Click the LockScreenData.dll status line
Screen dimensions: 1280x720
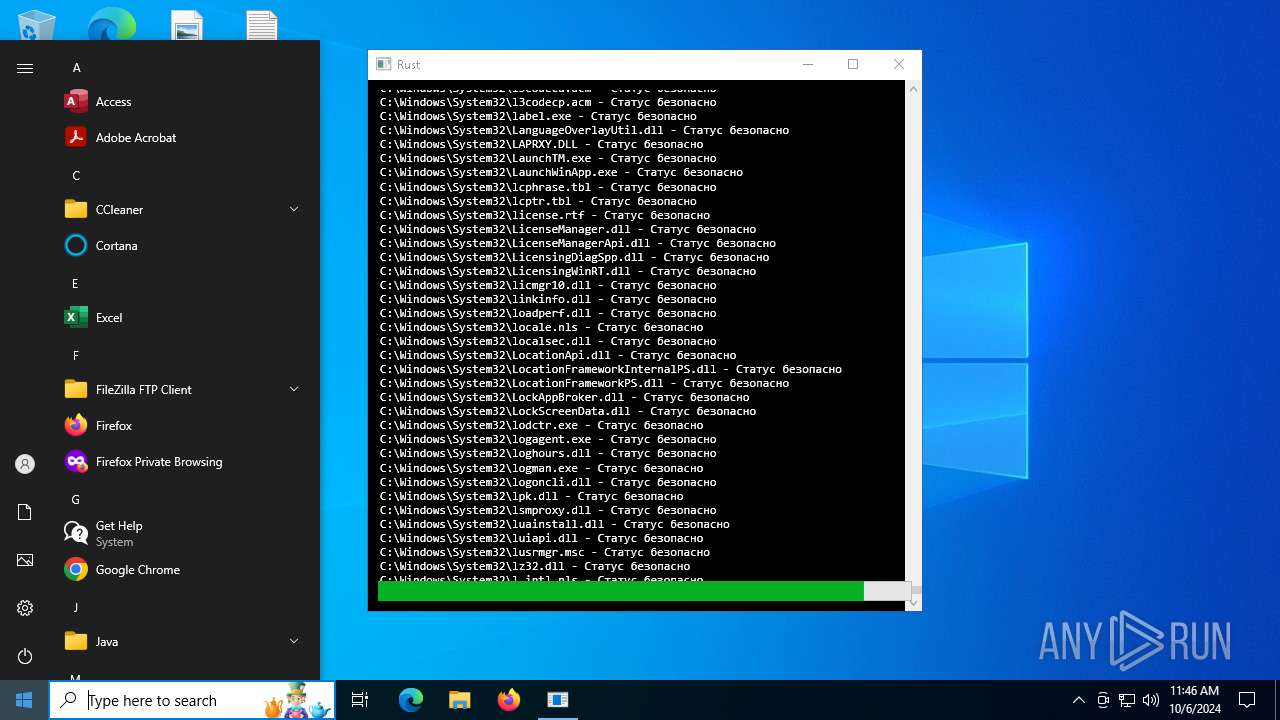click(x=568, y=411)
